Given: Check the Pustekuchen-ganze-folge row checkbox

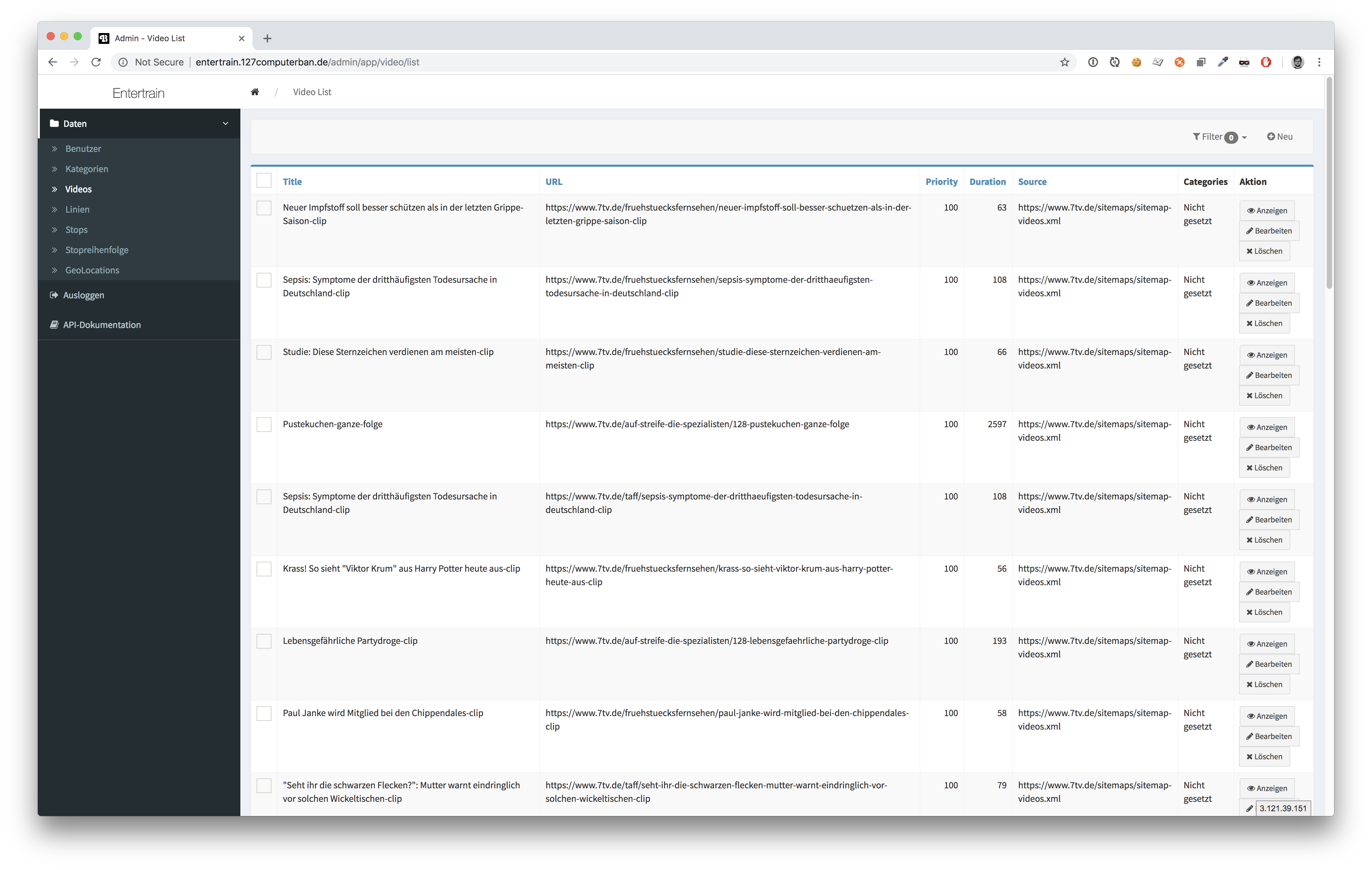Looking at the screenshot, I should [x=264, y=425].
